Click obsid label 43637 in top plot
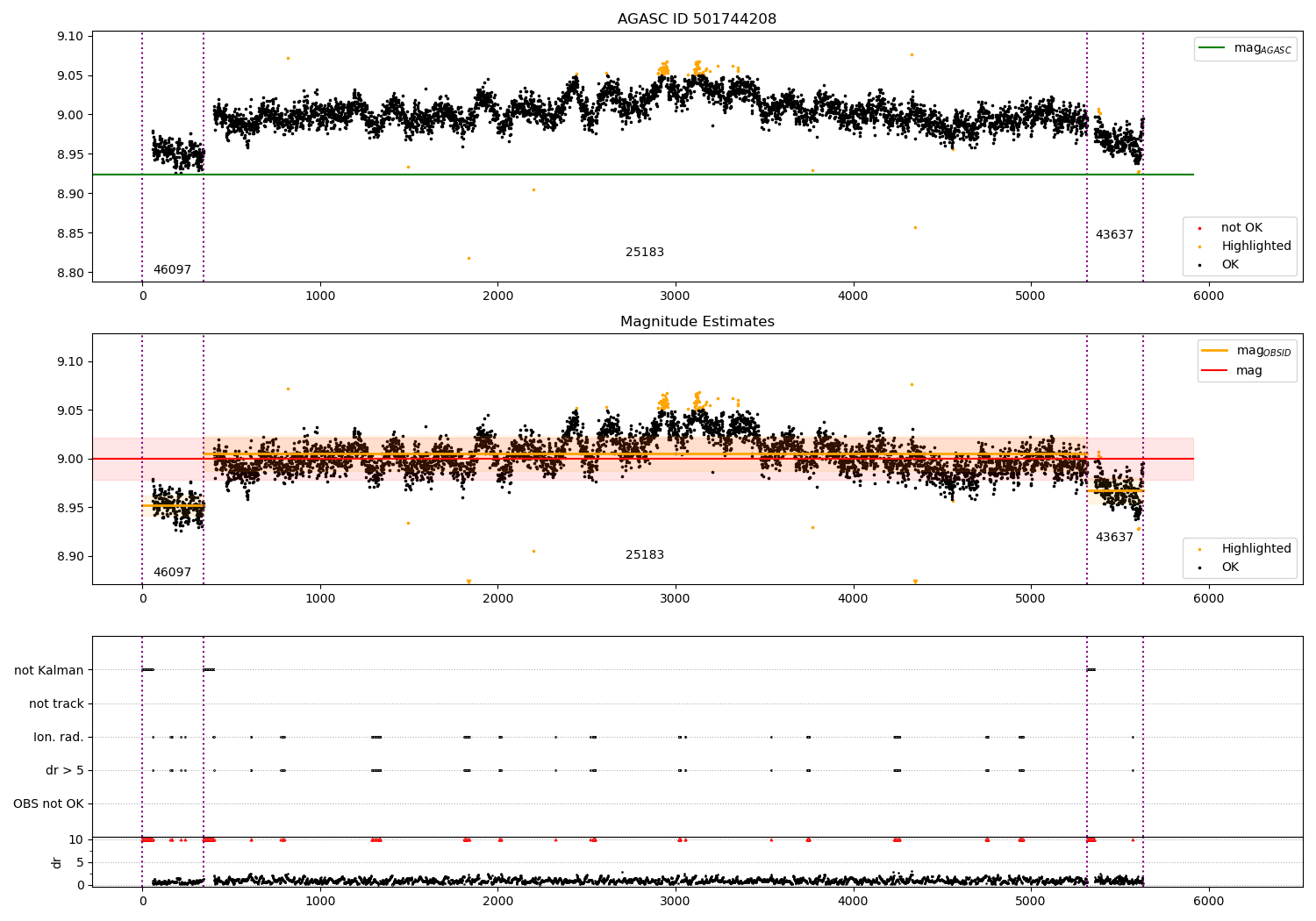Viewport: 1316px width, 921px height. 1114,235
